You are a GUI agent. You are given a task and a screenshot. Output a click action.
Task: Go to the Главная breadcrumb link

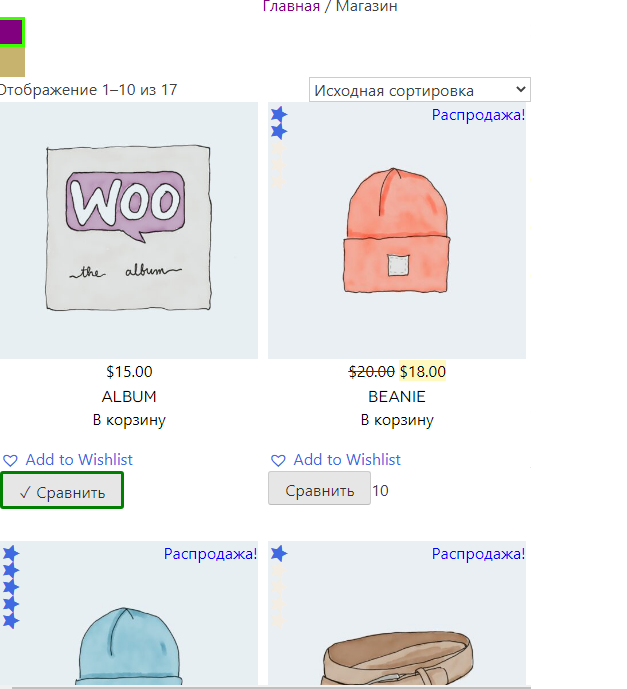coord(291,6)
